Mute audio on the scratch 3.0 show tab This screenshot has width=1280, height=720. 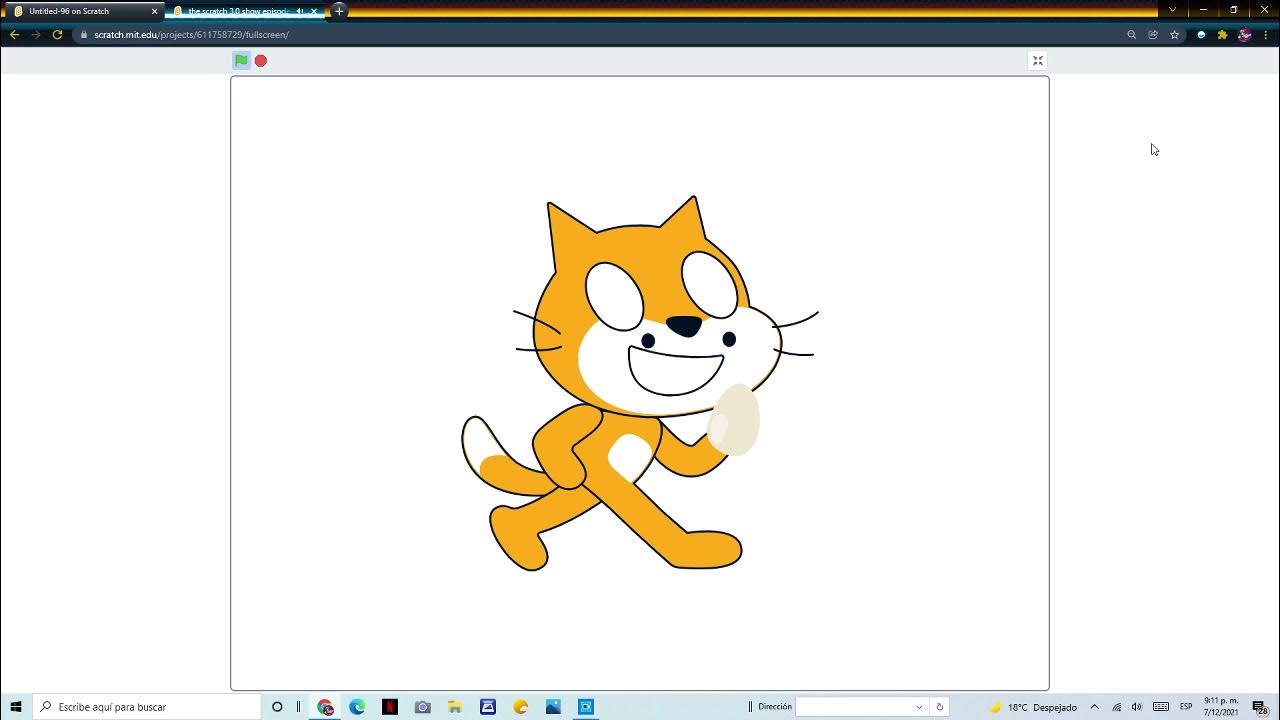(x=299, y=11)
